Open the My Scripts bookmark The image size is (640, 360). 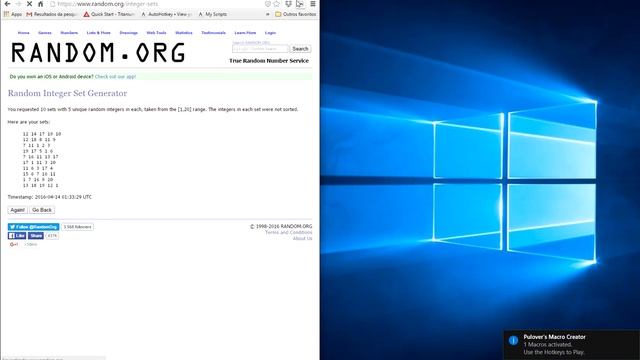pyautogui.click(x=213, y=14)
